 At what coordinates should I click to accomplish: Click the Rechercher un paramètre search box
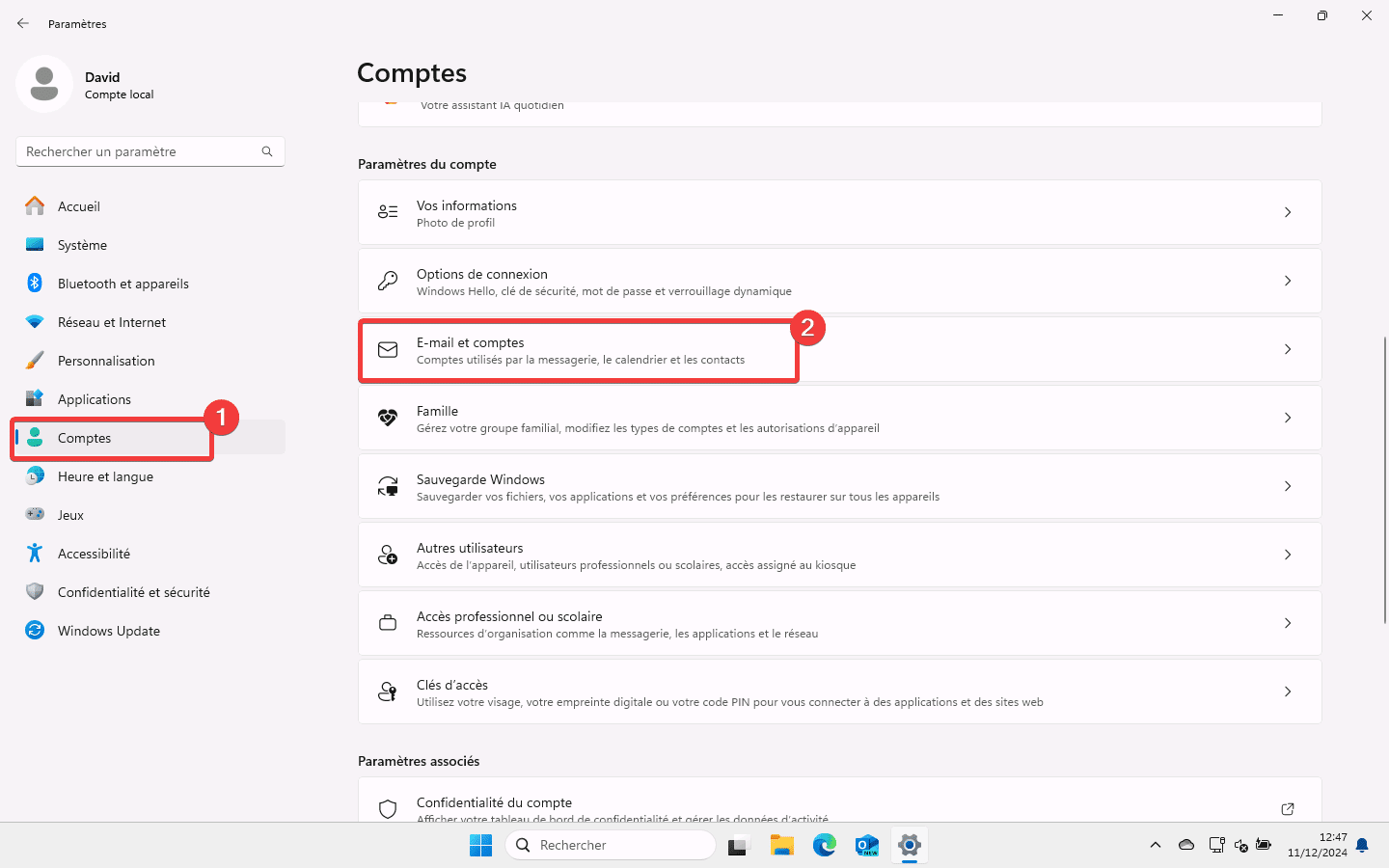pos(140,151)
